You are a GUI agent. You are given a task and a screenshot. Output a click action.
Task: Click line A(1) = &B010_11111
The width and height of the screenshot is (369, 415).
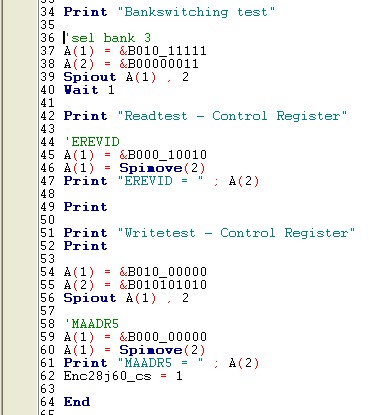(x=135, y=51)
